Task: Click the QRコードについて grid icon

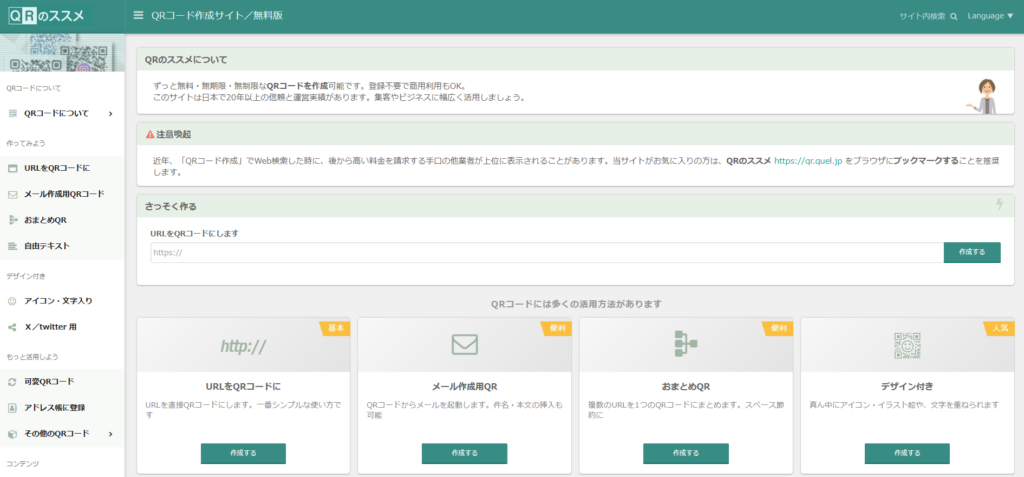Action: click(12, 114)
